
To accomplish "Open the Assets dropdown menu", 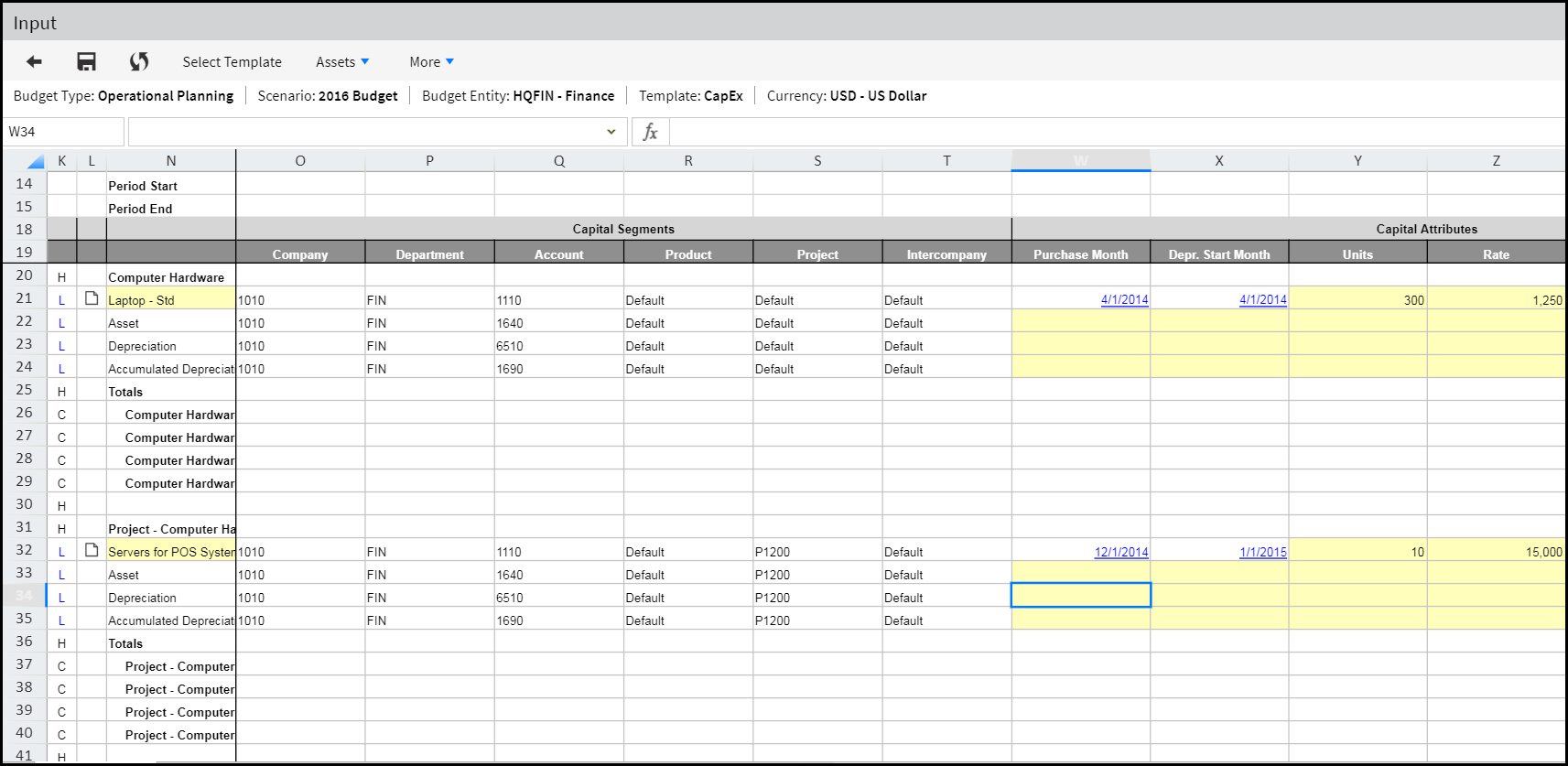I will pos(342,62).
